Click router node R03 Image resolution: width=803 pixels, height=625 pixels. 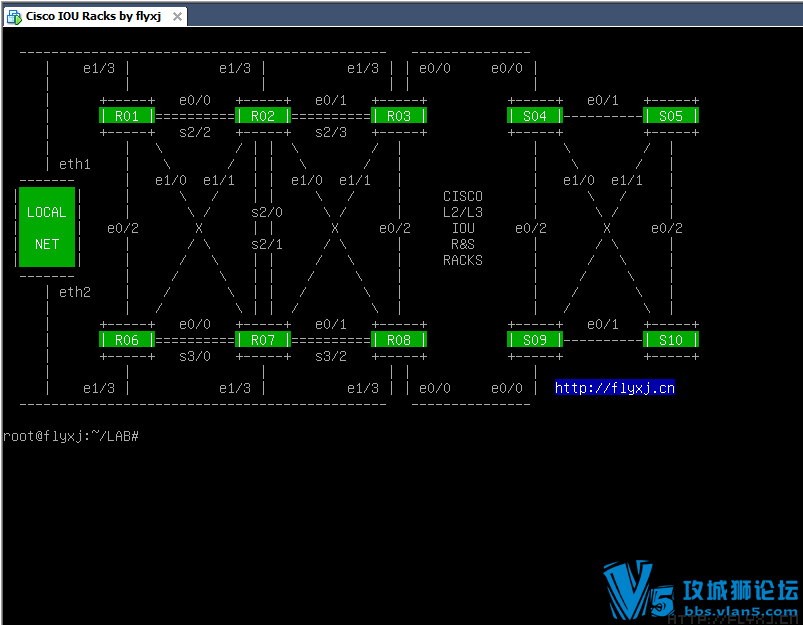pos(399,116)
